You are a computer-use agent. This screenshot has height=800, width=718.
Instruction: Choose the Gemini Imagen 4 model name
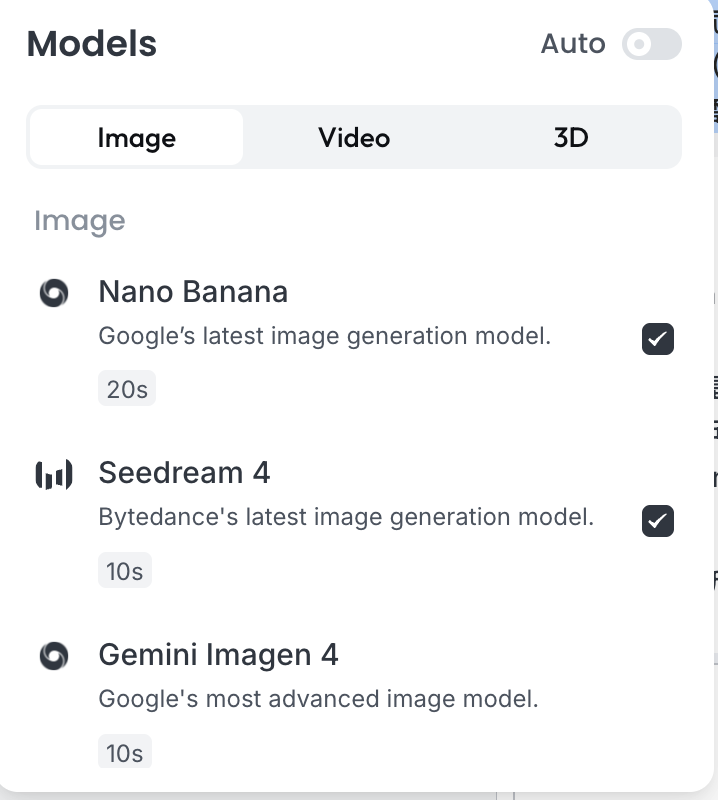point(218,655)
